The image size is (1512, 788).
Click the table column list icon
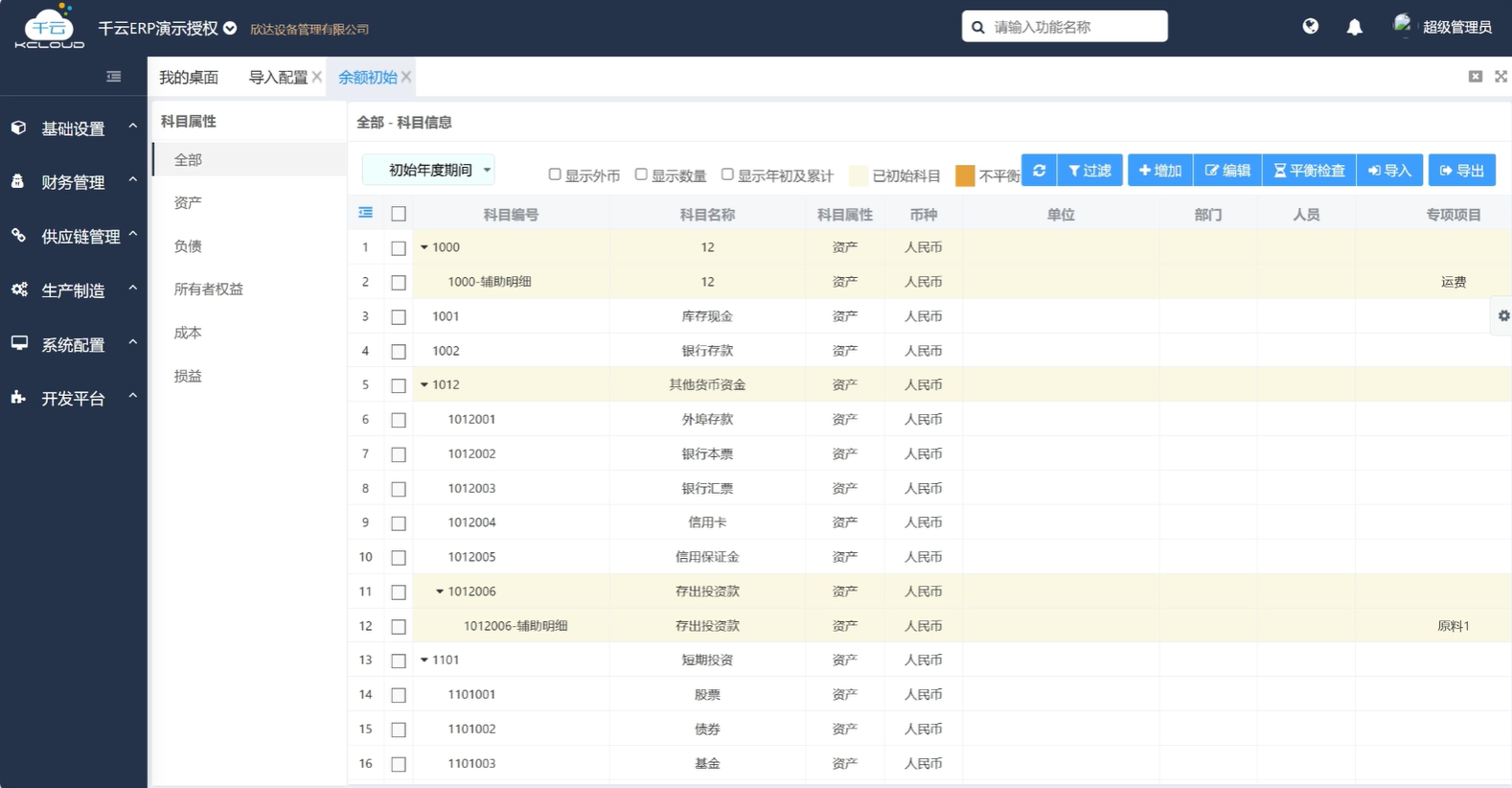tap(365, 213)
